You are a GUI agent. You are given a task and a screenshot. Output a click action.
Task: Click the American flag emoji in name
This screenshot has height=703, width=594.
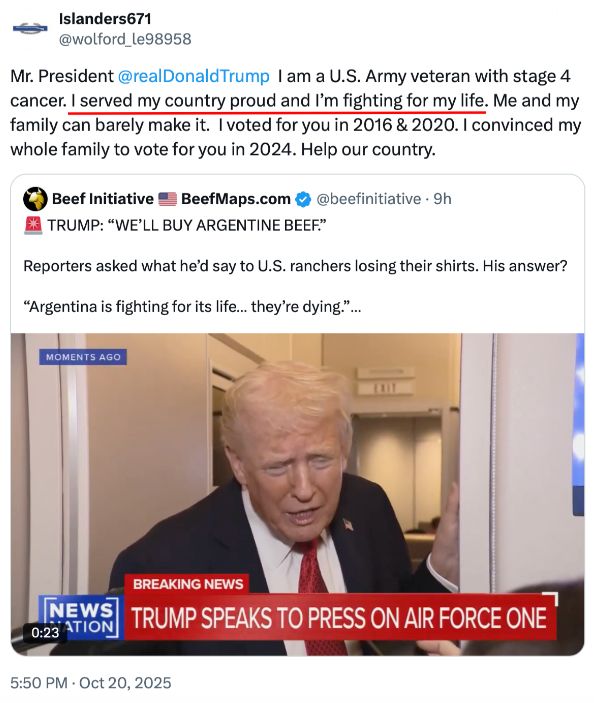click(168, 199)
